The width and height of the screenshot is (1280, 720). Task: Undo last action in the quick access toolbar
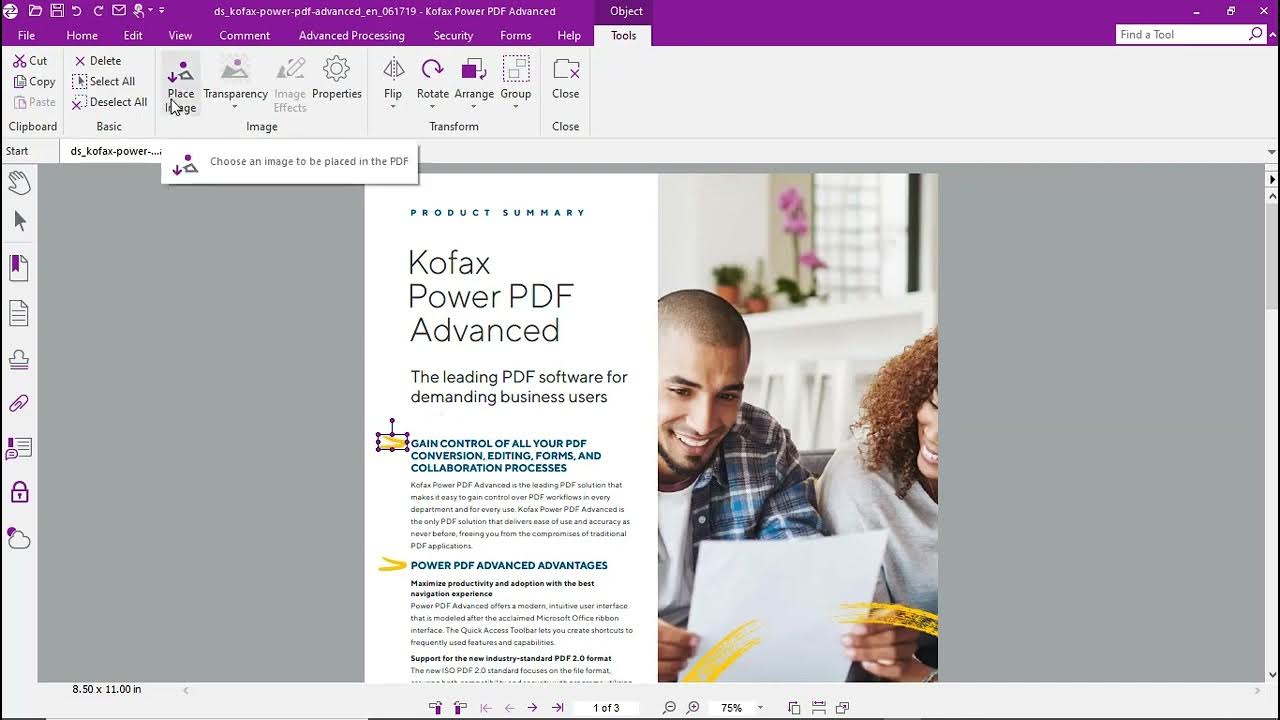click(77, 11)
